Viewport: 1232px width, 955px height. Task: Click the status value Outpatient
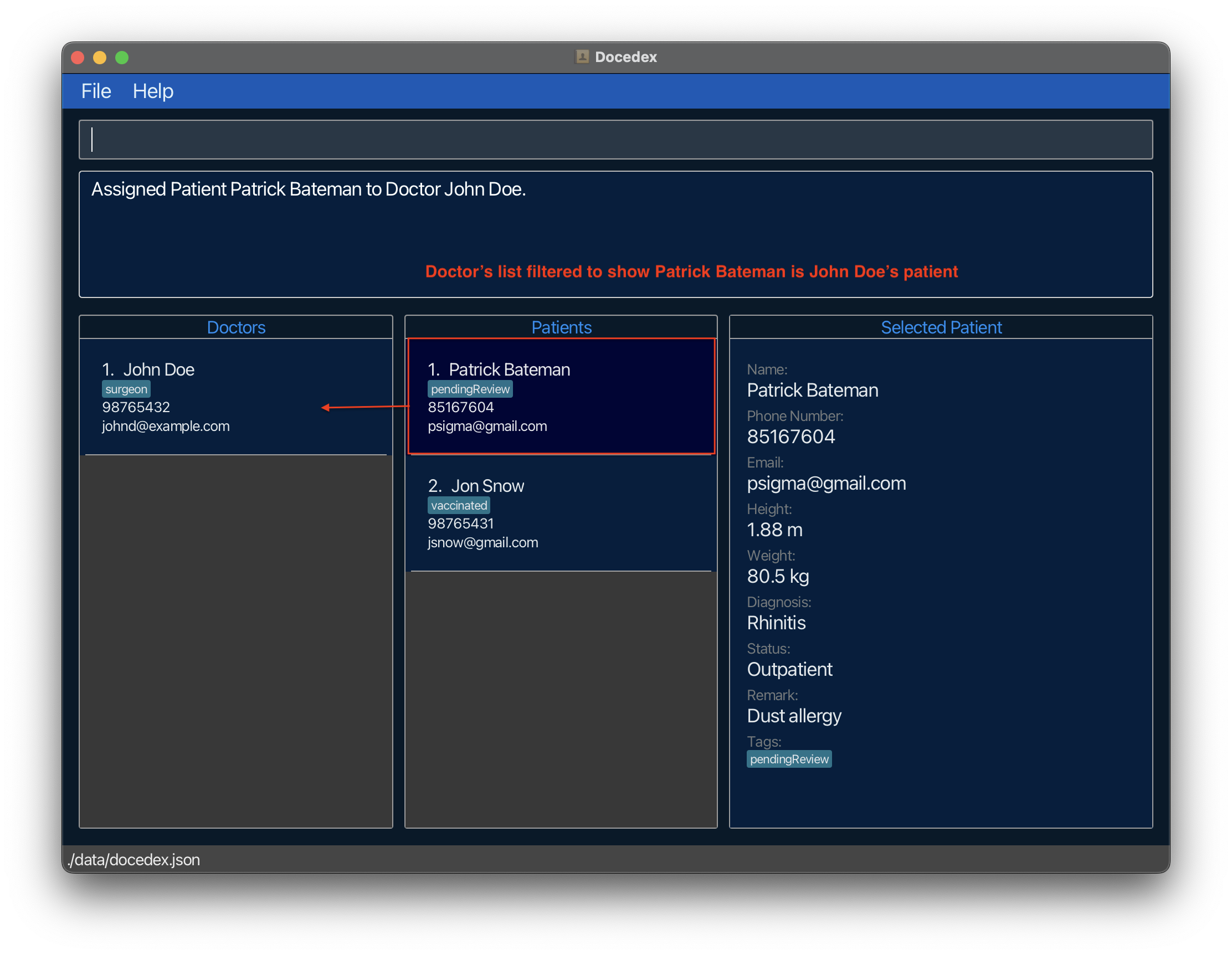tap(790, 670)
